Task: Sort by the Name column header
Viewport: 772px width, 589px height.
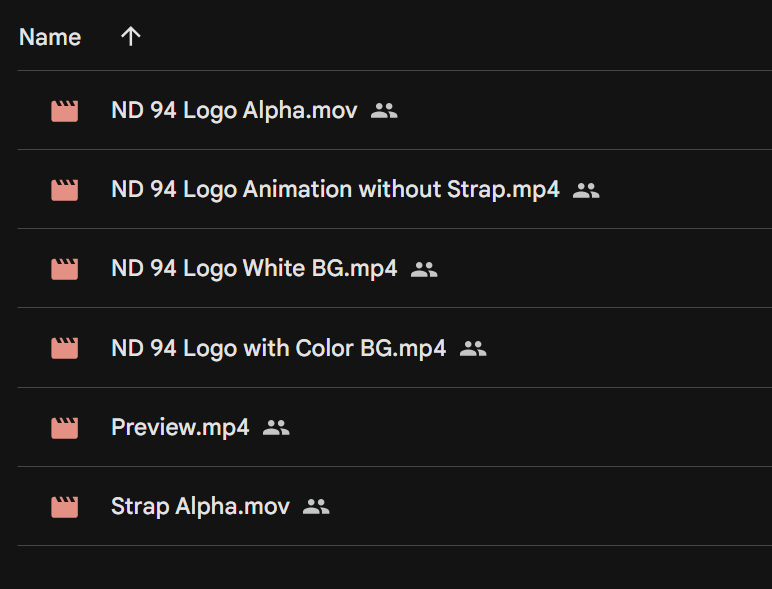Action: pyautogui.click(x=50, y=37)
